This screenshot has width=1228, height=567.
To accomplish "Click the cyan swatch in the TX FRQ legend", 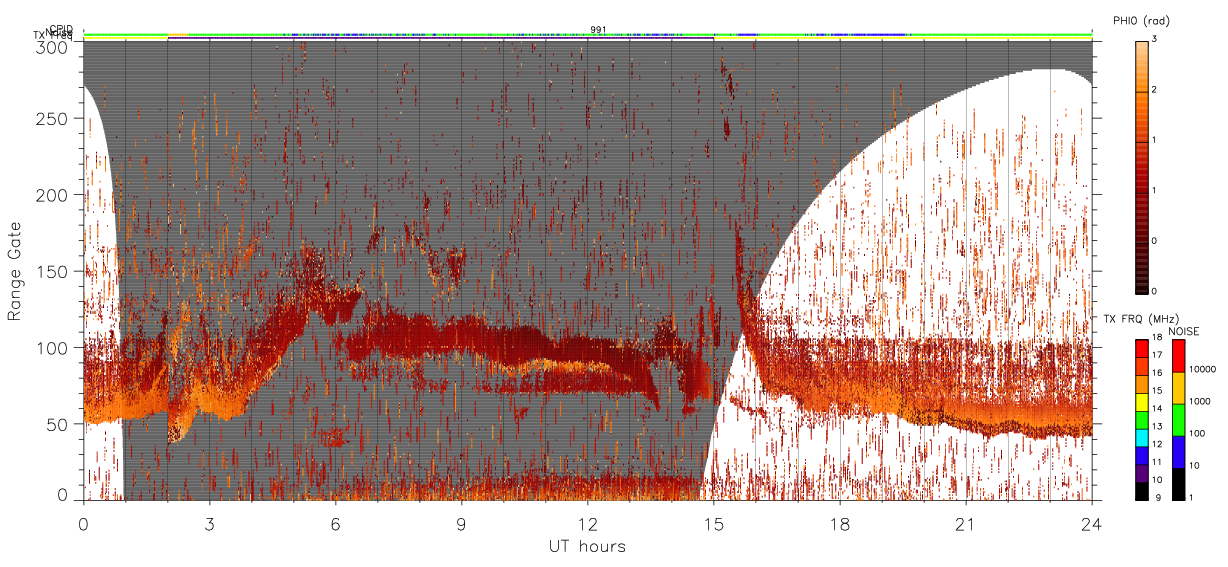I will point(1141,438).
